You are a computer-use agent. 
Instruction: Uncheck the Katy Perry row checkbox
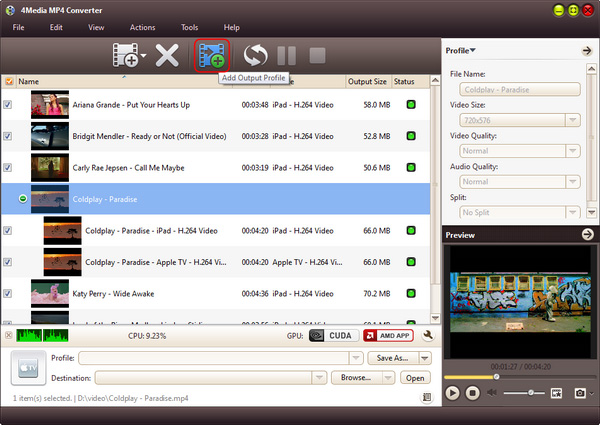pyautogui.click(x=8, y=293)
